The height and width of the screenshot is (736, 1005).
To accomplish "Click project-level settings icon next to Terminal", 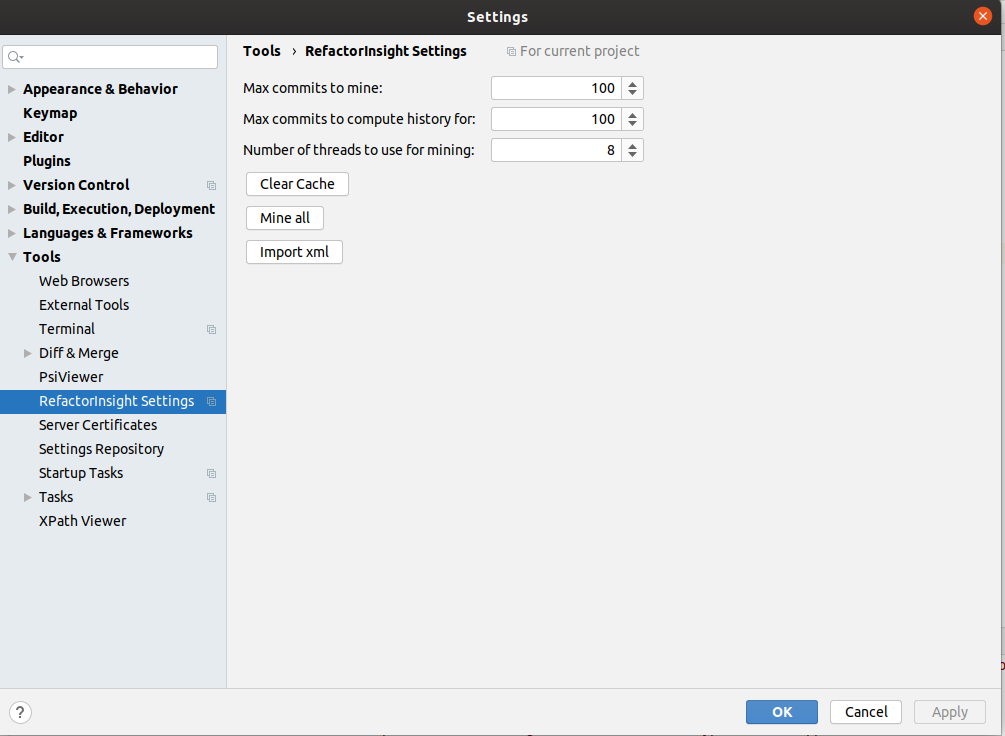I will 210,329.
